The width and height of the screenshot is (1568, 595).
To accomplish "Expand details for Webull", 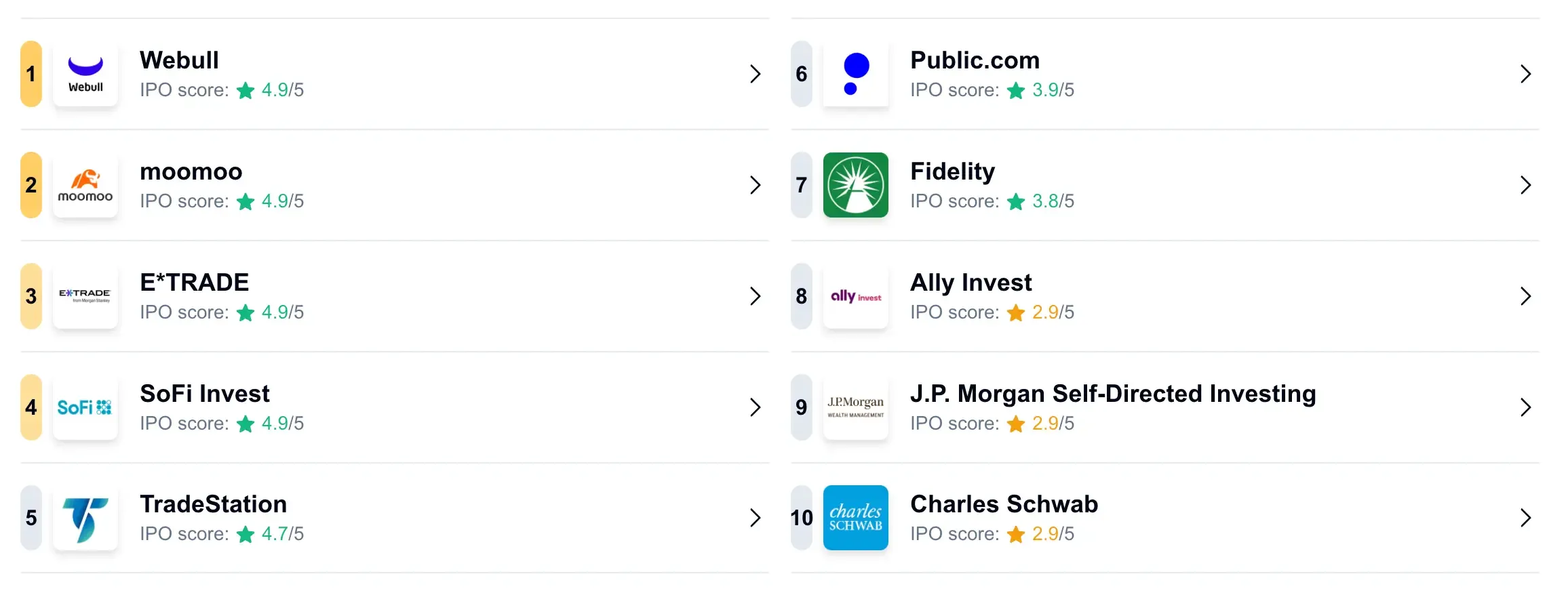I will tap(755, 74).
